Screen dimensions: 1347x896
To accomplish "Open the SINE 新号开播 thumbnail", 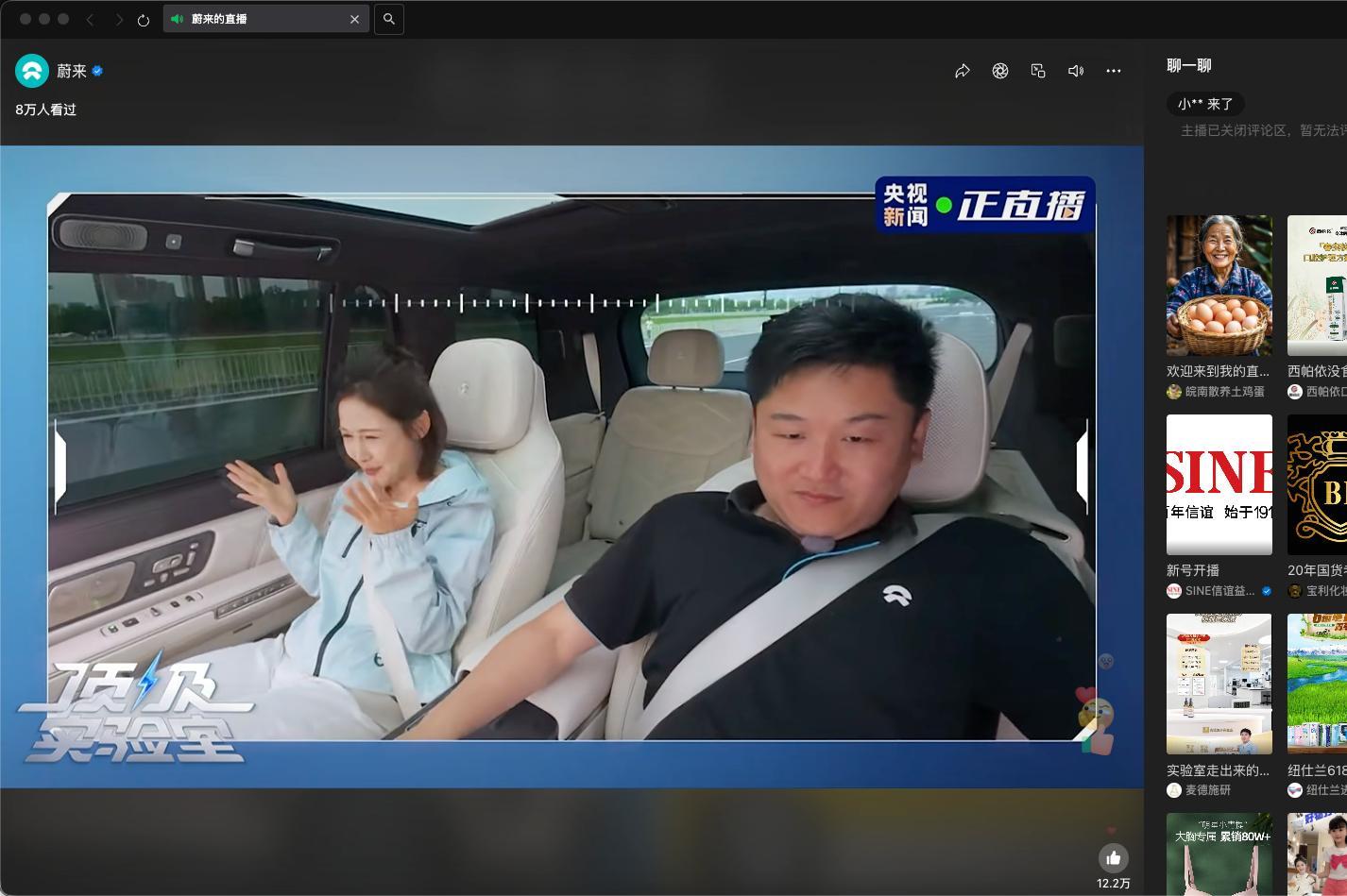I will 1219,484.
